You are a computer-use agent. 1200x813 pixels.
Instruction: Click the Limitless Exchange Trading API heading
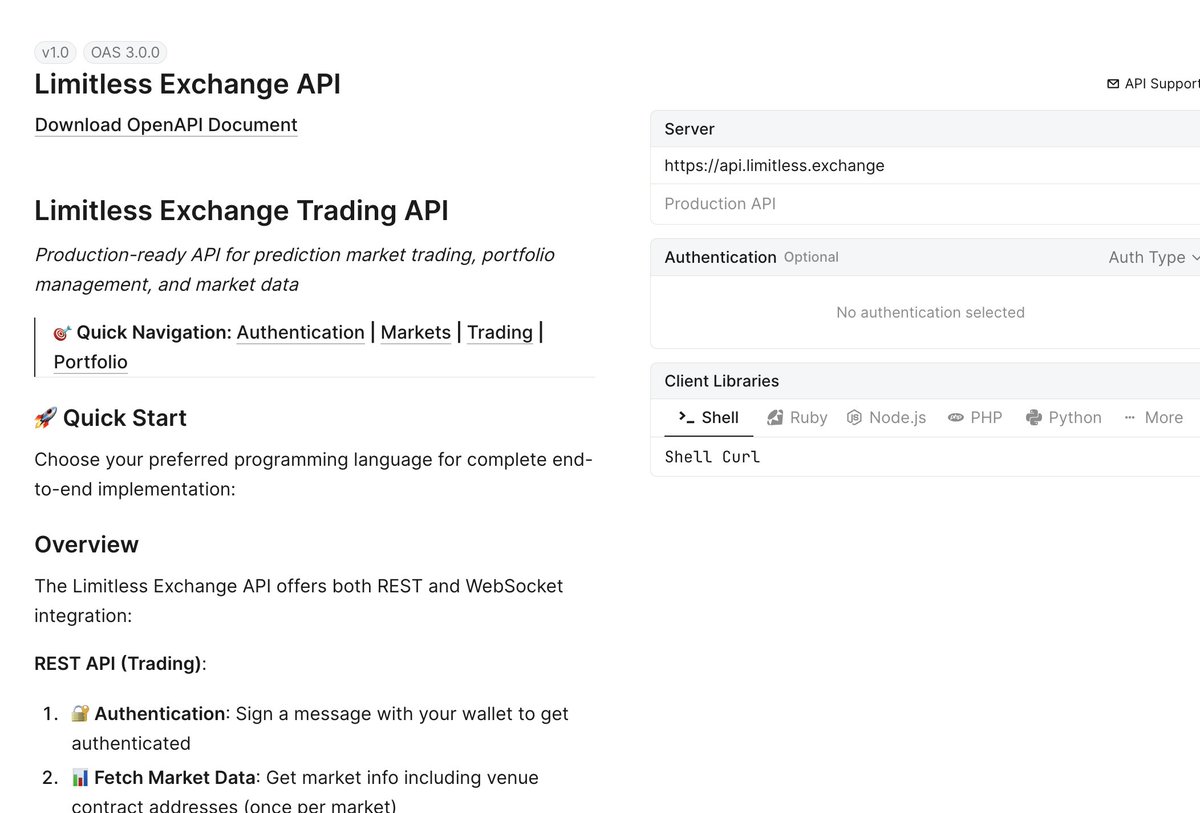(x=241, y=211)
